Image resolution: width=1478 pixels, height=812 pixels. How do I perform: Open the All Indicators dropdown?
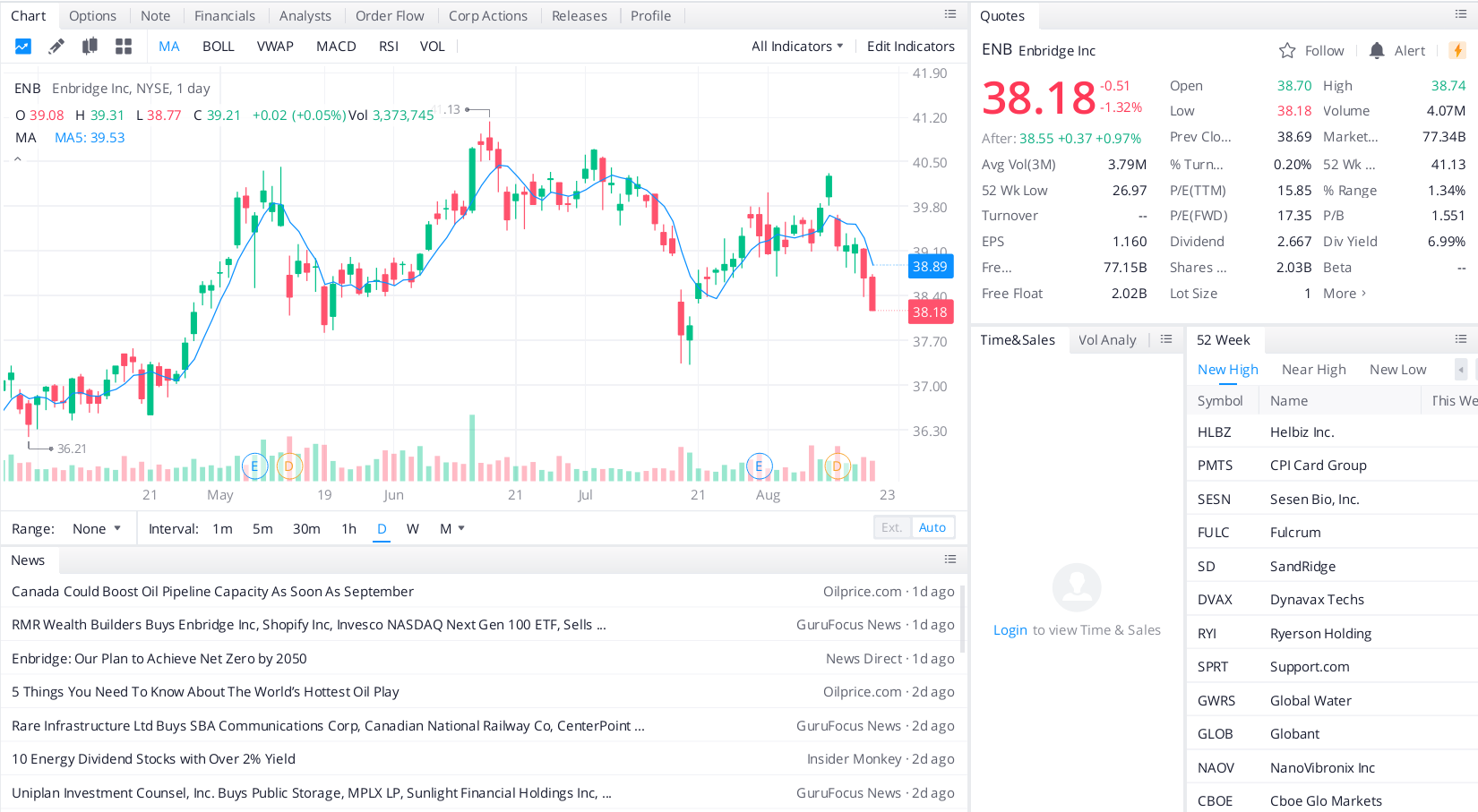click(797, 47)
